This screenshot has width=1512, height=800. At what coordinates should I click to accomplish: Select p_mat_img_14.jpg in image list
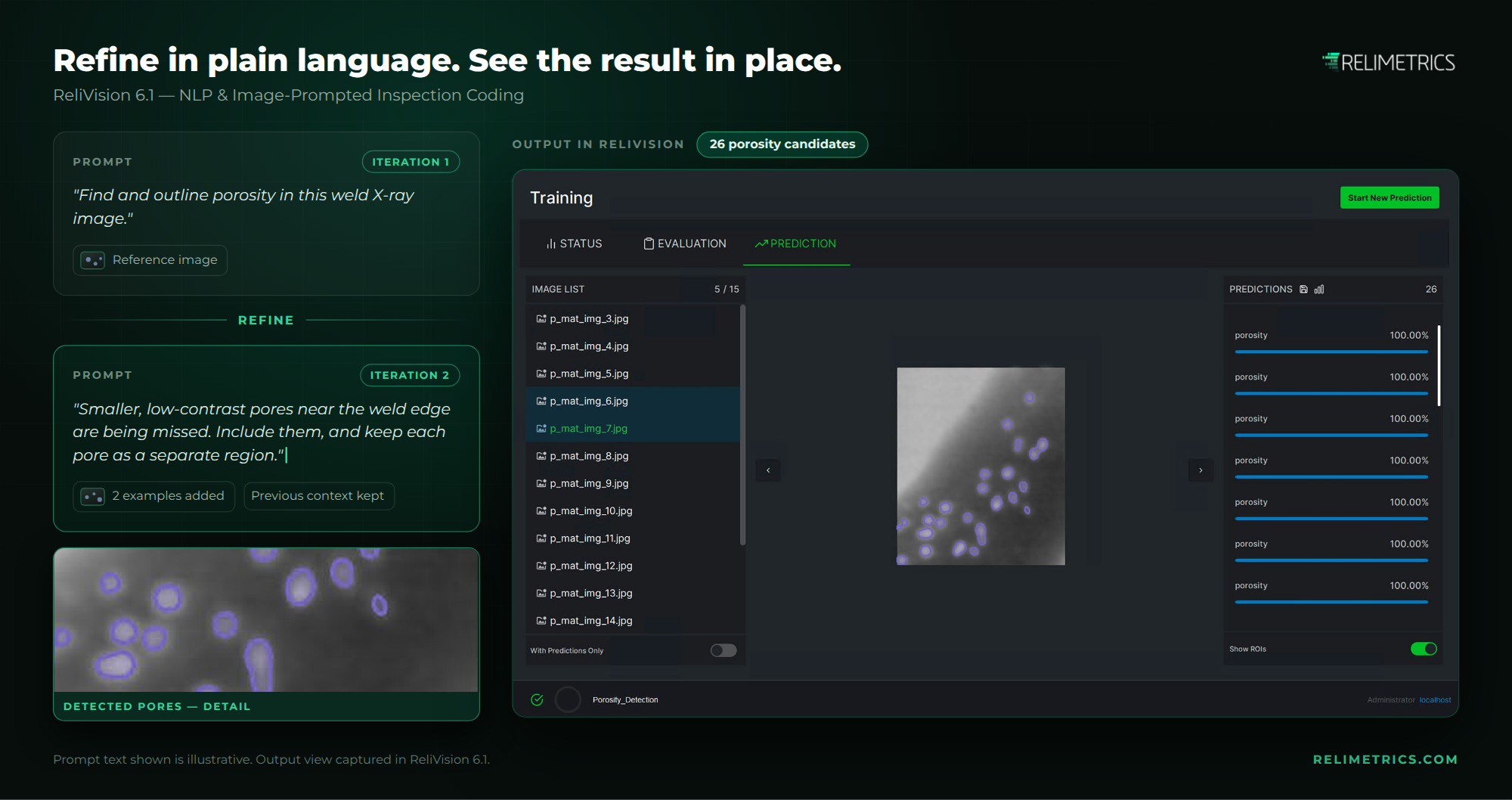click(633, 621)
